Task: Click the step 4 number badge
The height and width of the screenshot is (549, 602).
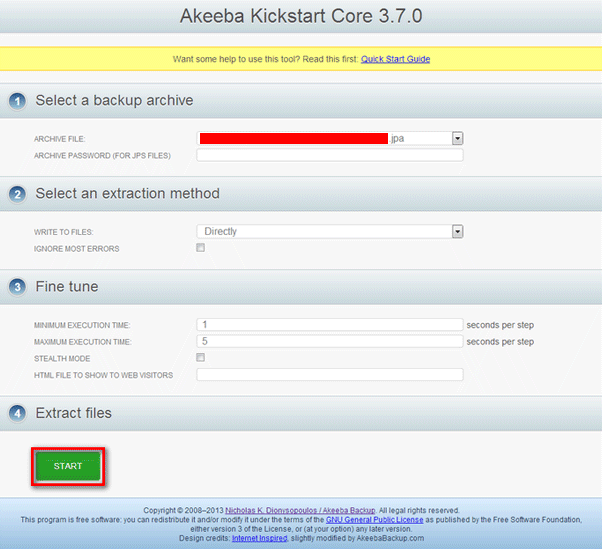Action: [x=17, y=413]
